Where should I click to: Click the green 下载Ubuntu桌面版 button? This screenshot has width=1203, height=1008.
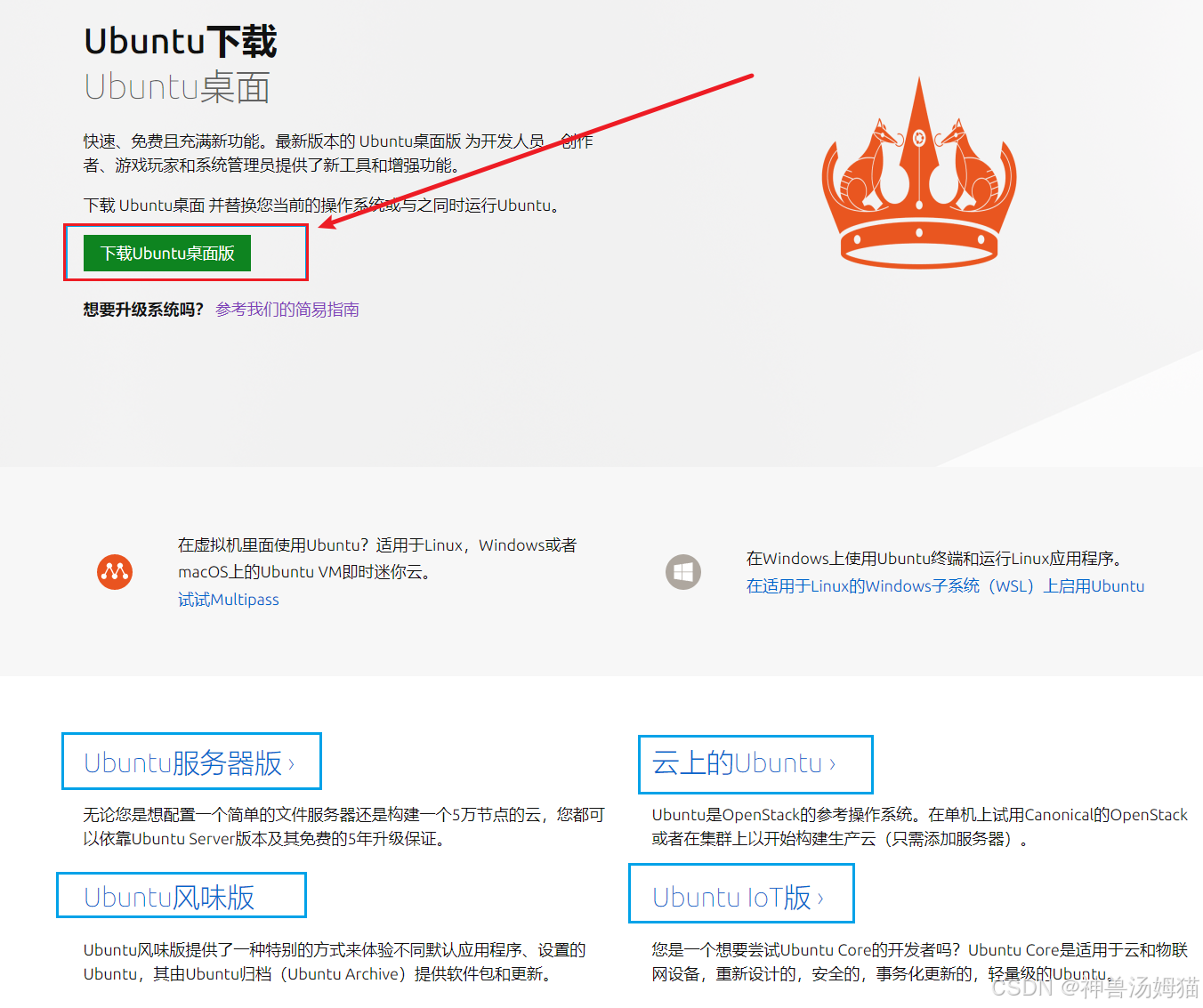click(x=167, y=254)
